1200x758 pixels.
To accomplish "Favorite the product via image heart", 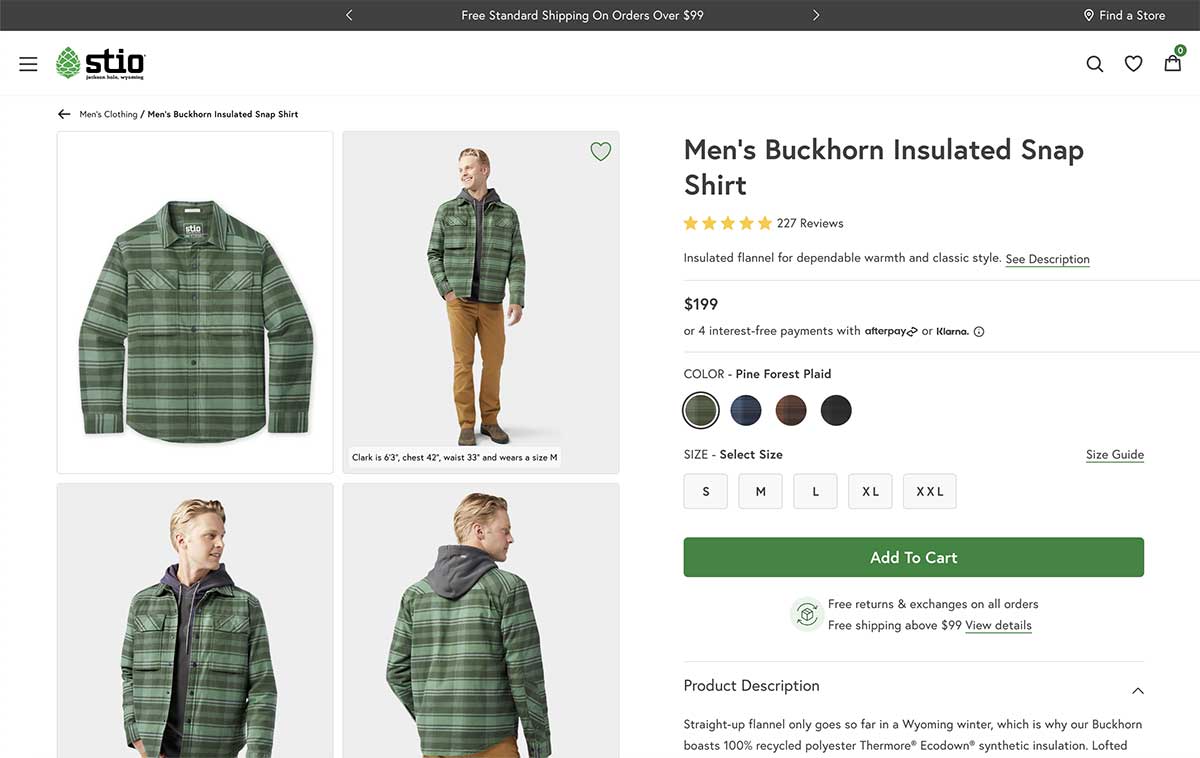I will coord(600,152).
